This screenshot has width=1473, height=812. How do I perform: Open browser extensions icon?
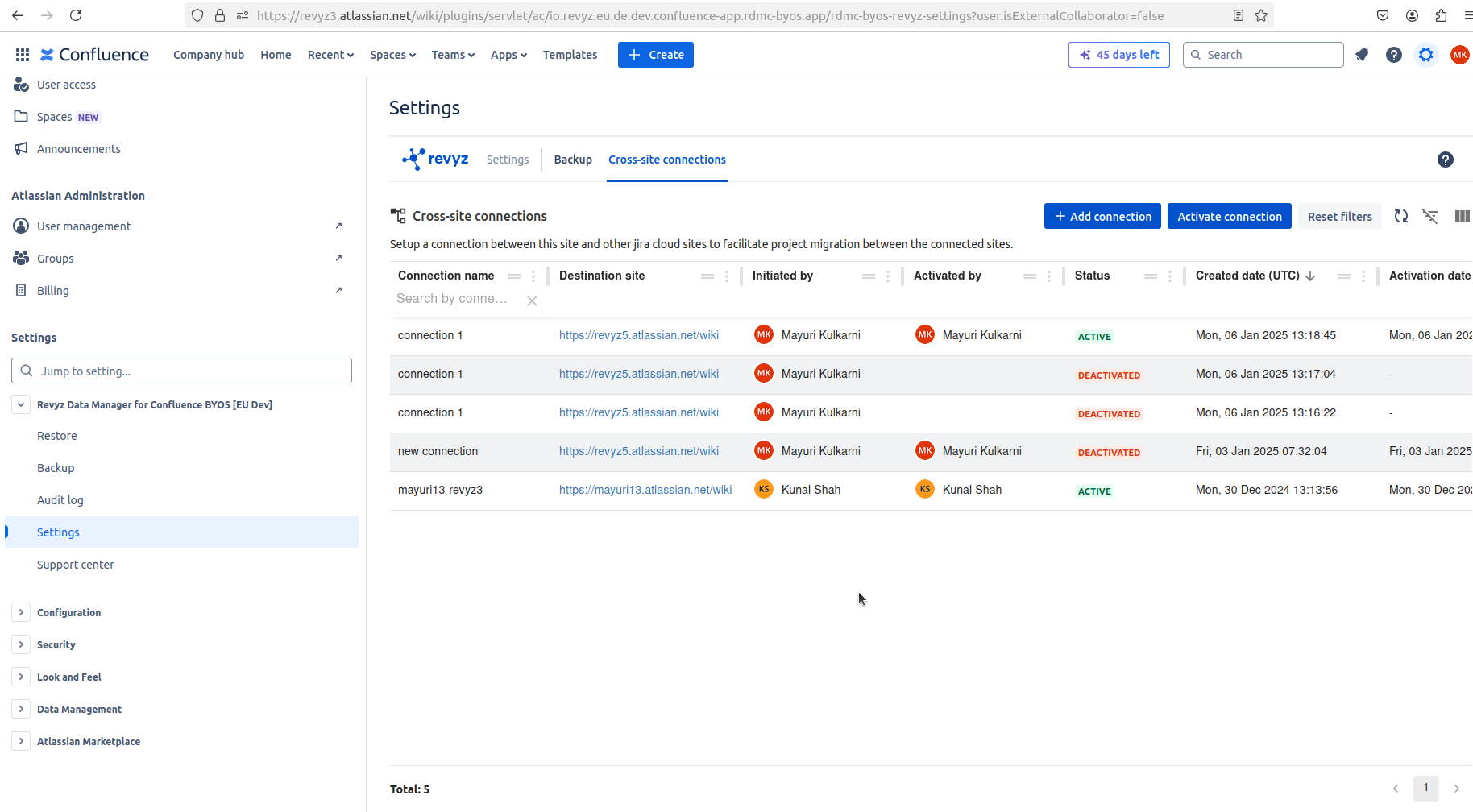pyautogui.click(x=1441, y=15)
